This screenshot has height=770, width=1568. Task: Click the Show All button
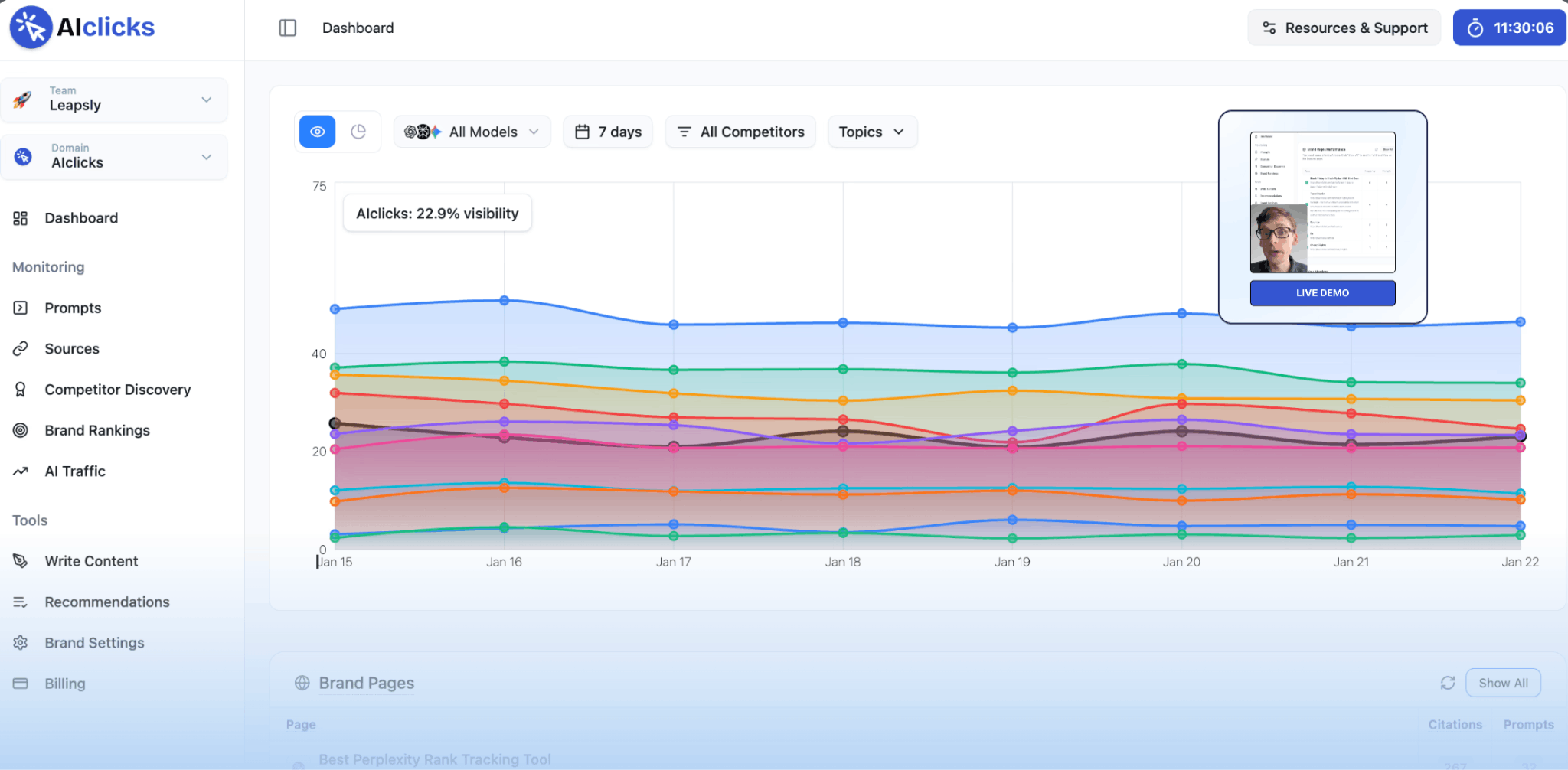coord(1503,682)
